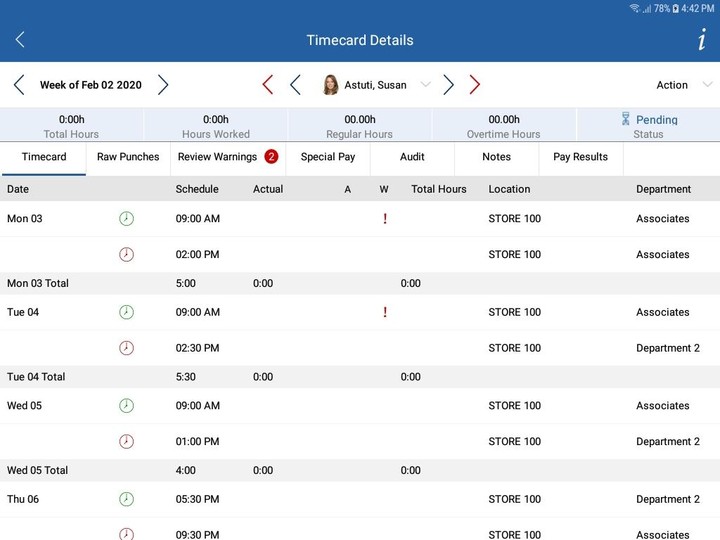Switch to Raw Punches tab
The image size is (720, 540).
pos(128,157)
